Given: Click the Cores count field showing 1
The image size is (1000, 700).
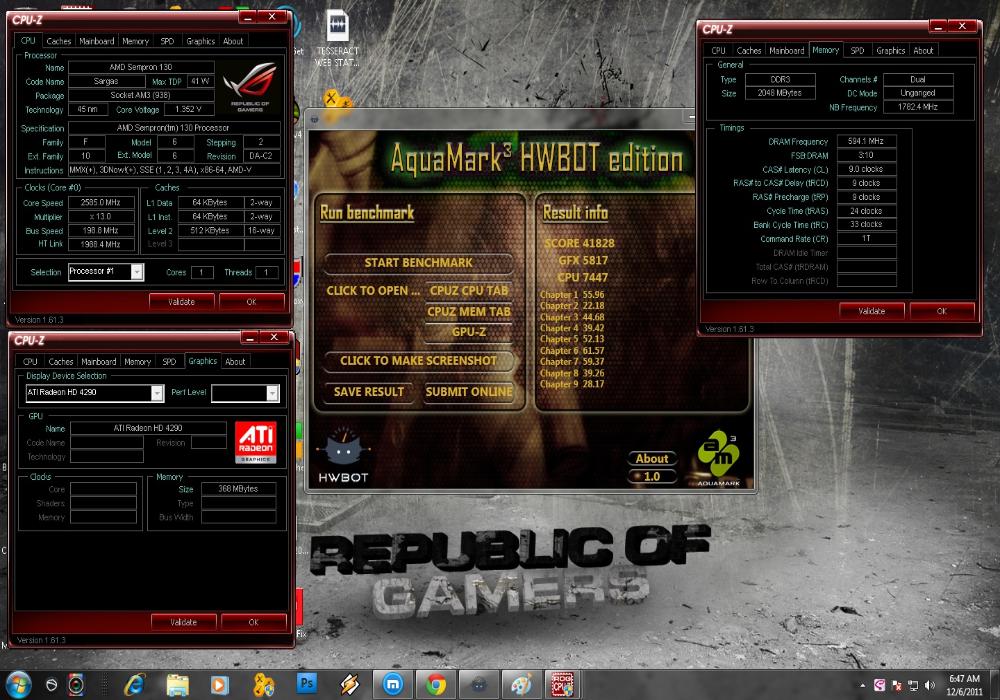Looking at the screenshot, I should 202,272.
